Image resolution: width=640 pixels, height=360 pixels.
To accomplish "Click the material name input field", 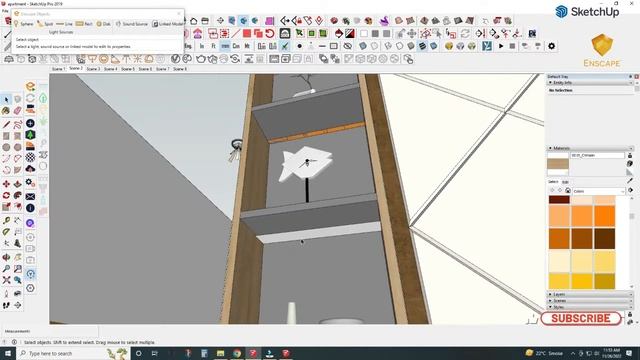I will click(597, 156).
